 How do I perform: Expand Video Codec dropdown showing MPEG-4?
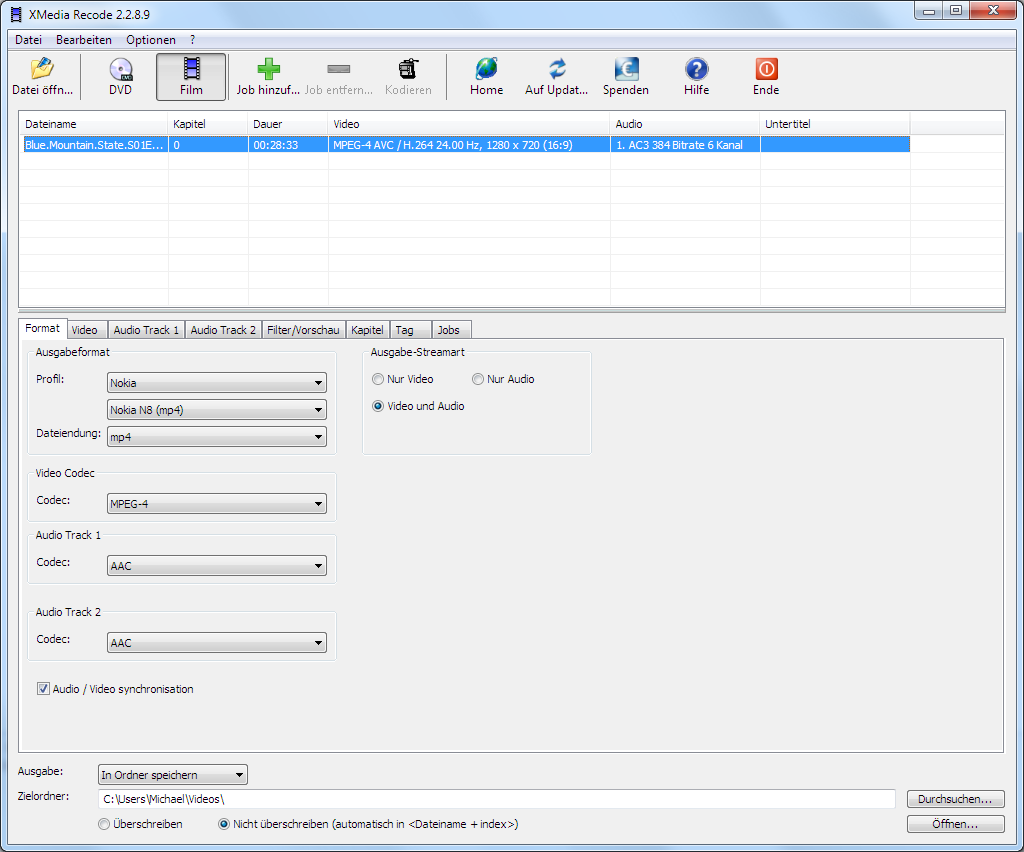point(217,504)
